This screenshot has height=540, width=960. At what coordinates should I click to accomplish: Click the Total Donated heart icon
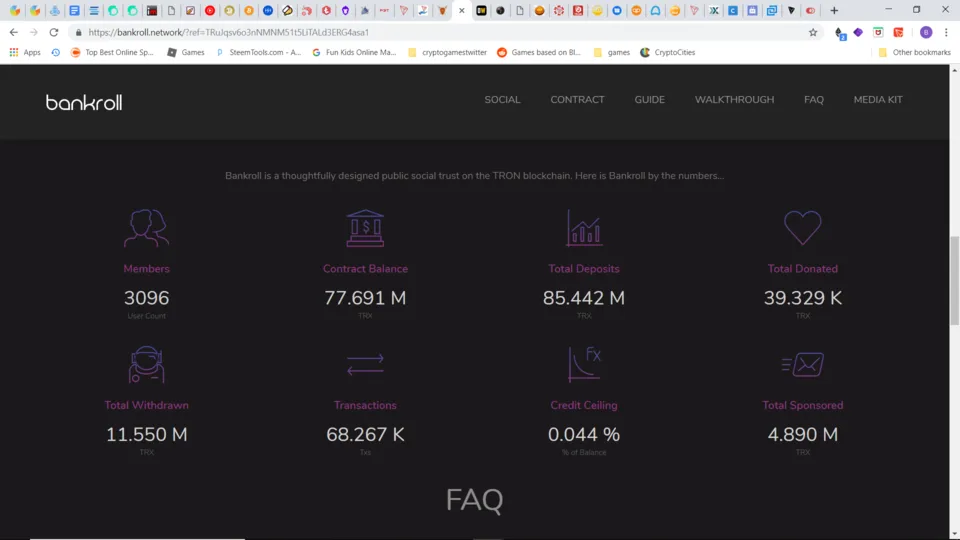[803, 228]
